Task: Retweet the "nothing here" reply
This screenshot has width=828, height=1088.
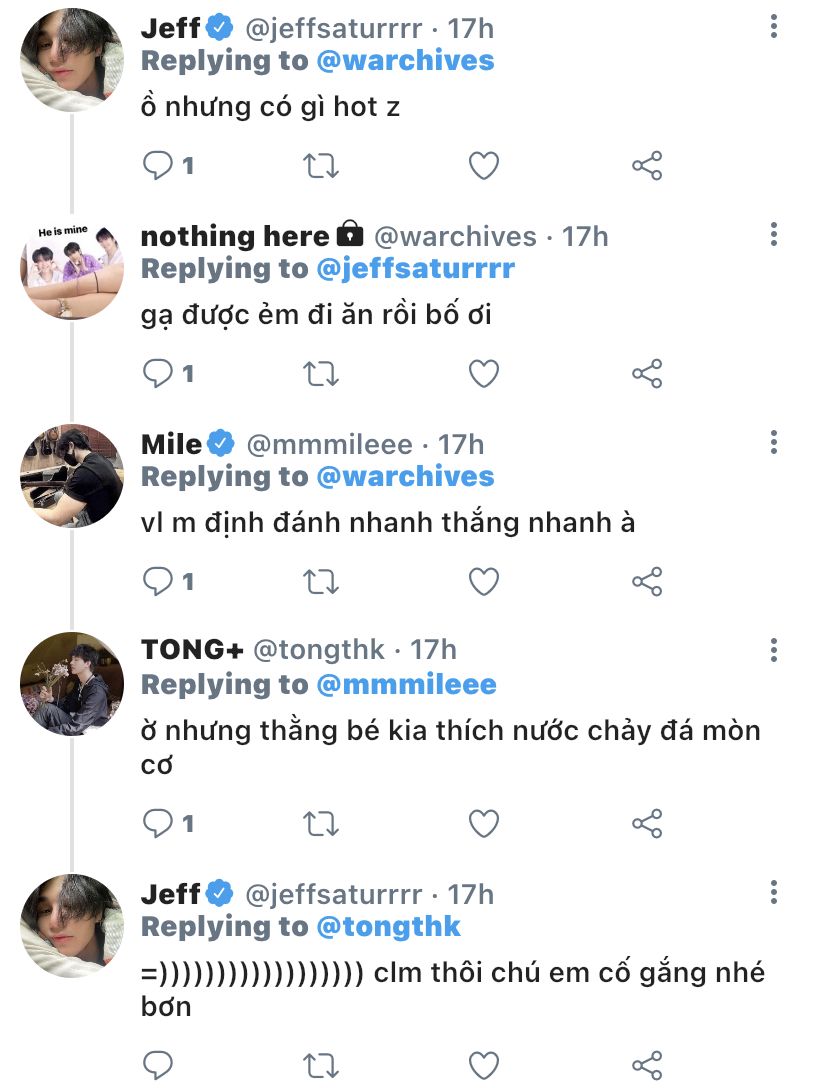Action: pyautogui.click(x=321, y=373)
